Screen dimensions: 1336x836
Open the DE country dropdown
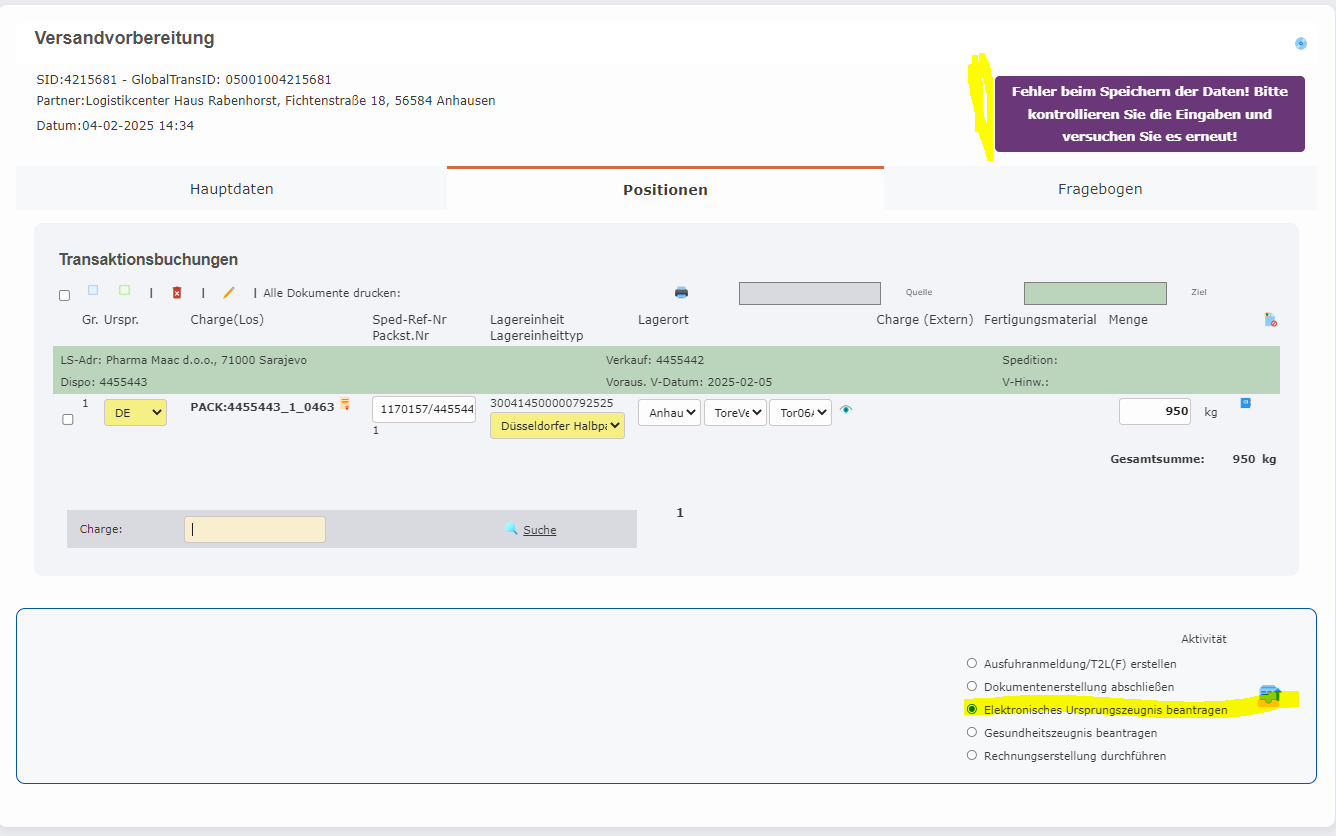coord(135,412)
